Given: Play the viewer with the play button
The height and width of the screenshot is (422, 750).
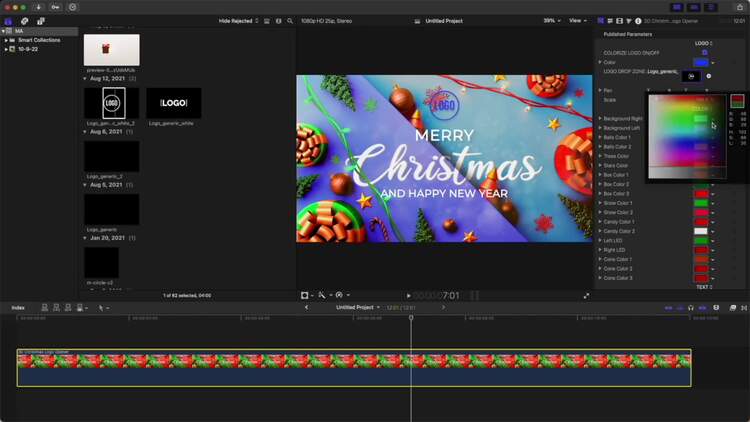Looking at the screenshot, I should (x=408, y=296).
